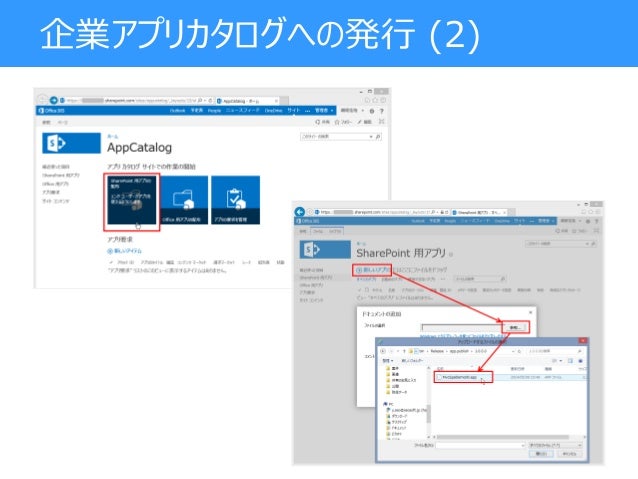638x479 pixels.
Task: Select PC node in file dialog tree
Action: coord(388,405)
